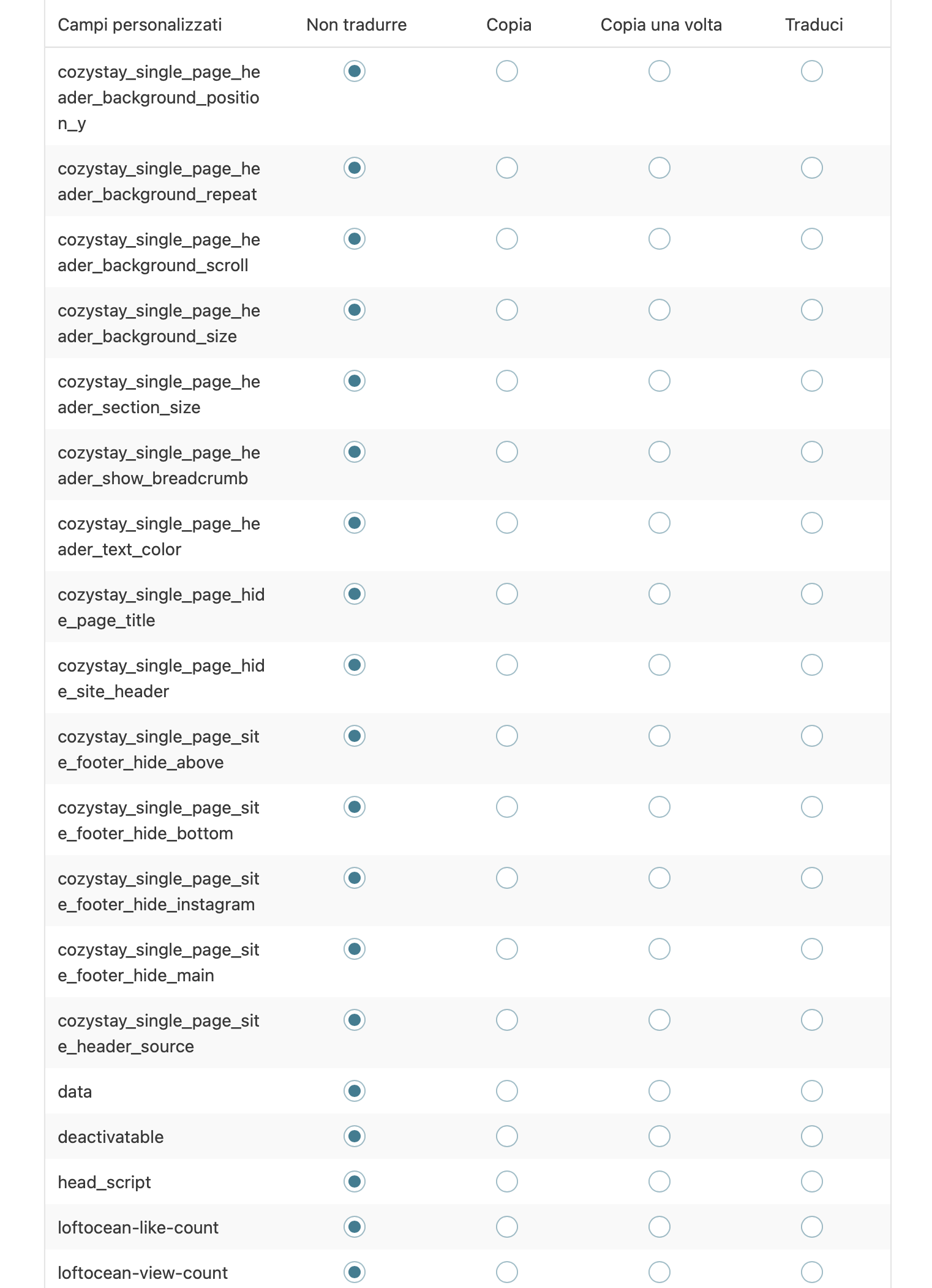
Task: Choose Copia for header_background_position_y field
Action: [507, 71]
